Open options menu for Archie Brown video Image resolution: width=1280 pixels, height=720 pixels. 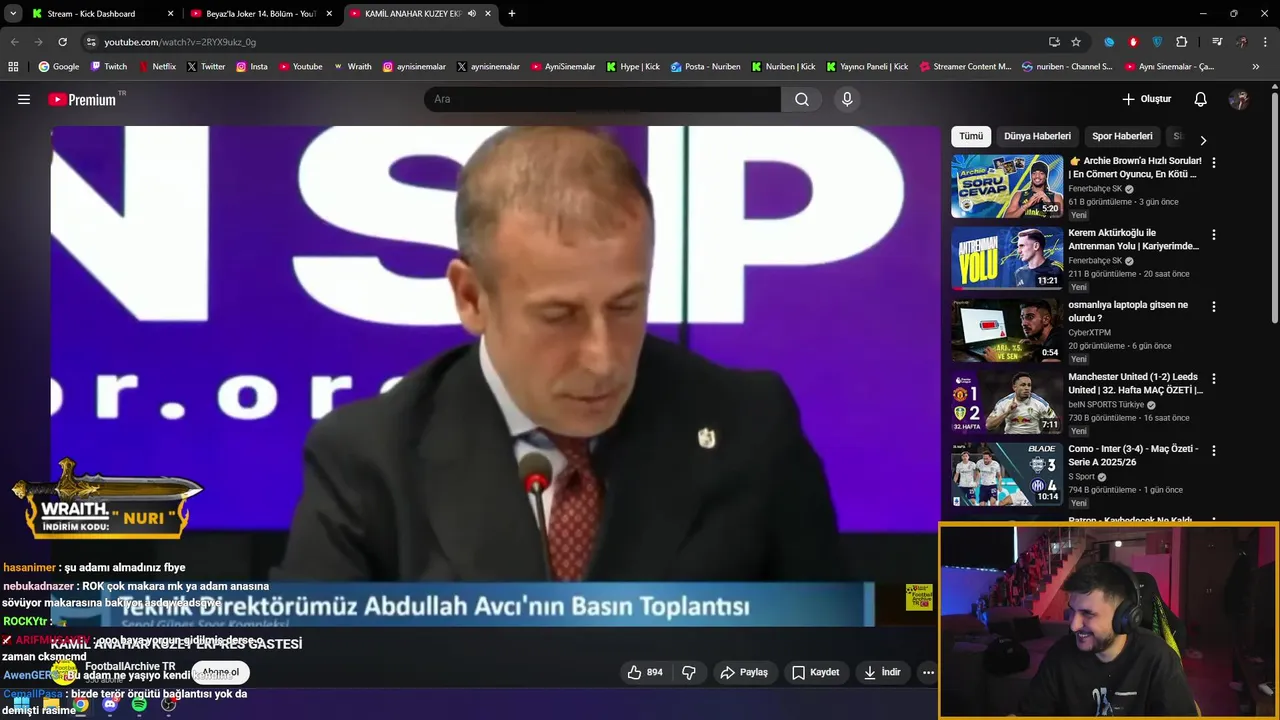point(1214,162)
